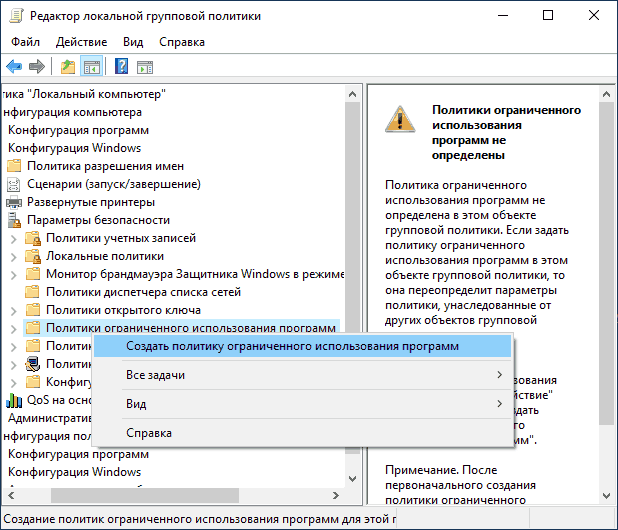Expand Политики открытого ключа node

click(x=13, y=311)
